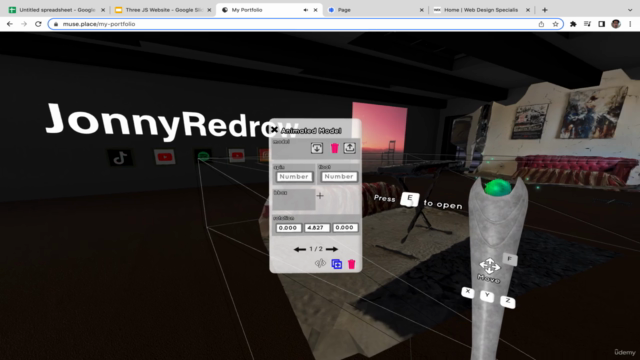Reload the muse.place page
Image resolution: width=640 pixels, height=360 pixels.
pyautogui.click(x=38, y=24)
